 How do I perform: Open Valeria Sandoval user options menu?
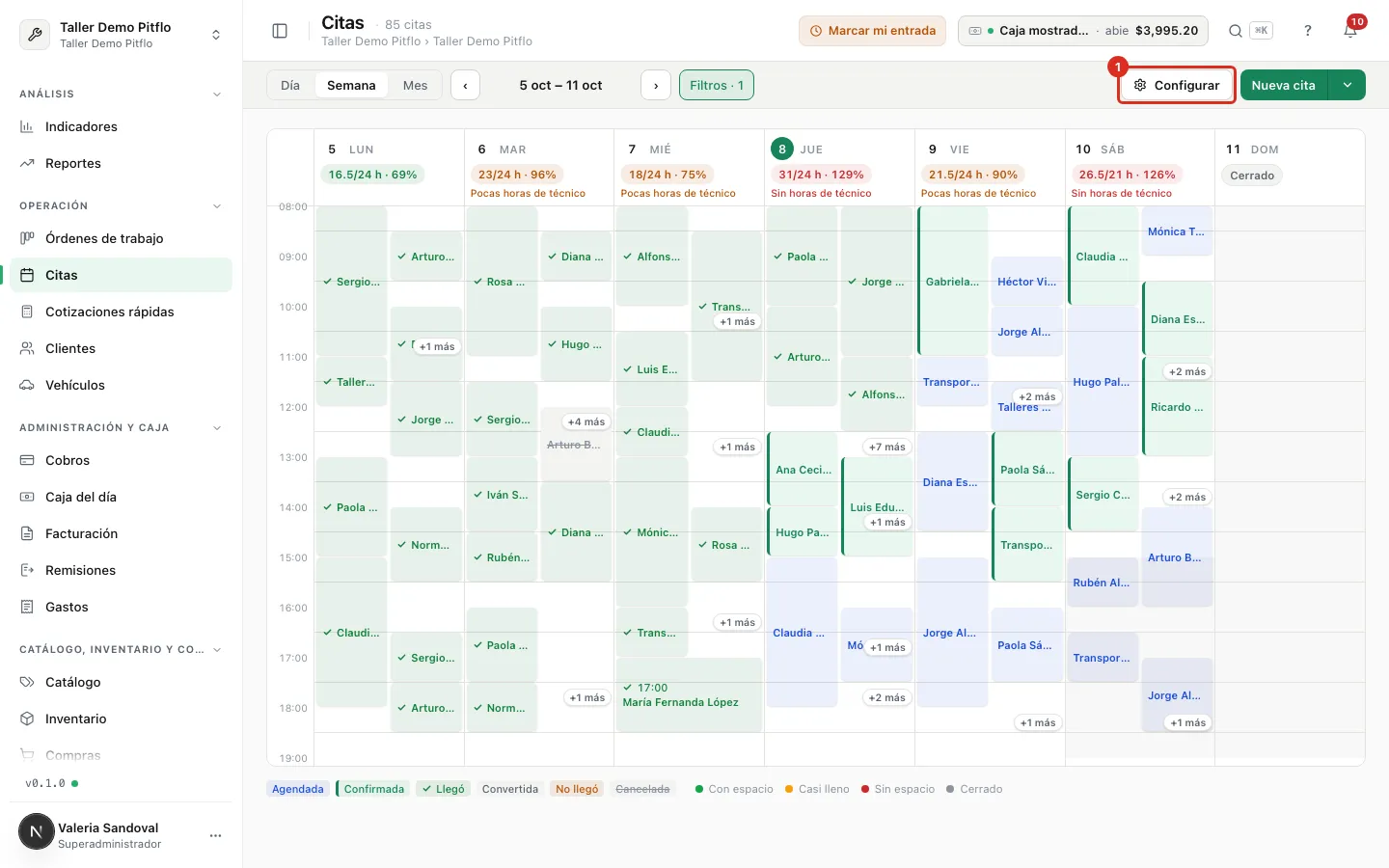coord(215,835)
